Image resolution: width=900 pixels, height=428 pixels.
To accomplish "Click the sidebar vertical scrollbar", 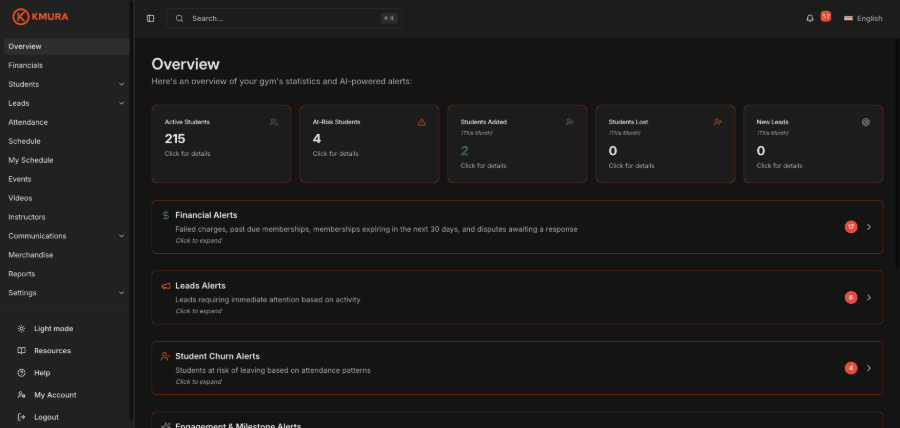I will point(132,209).
